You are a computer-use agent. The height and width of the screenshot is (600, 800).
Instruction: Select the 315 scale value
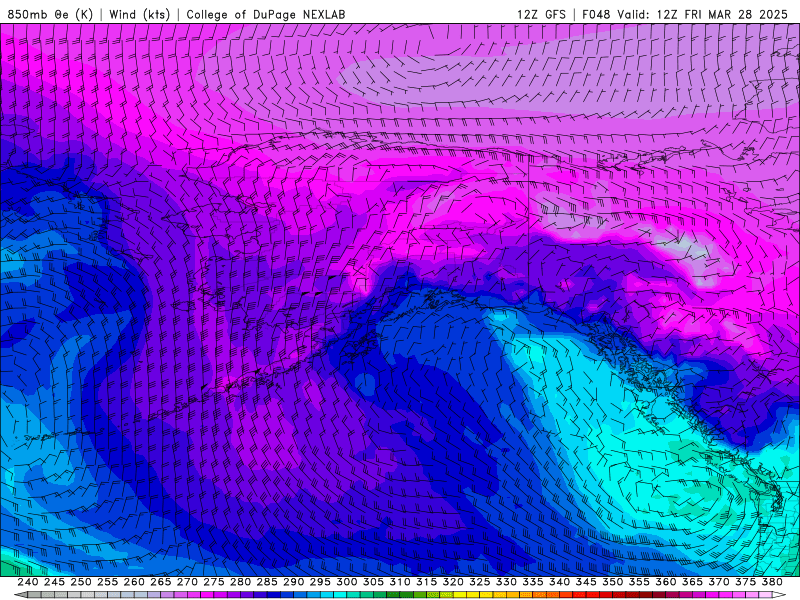(x=427, y=582)
